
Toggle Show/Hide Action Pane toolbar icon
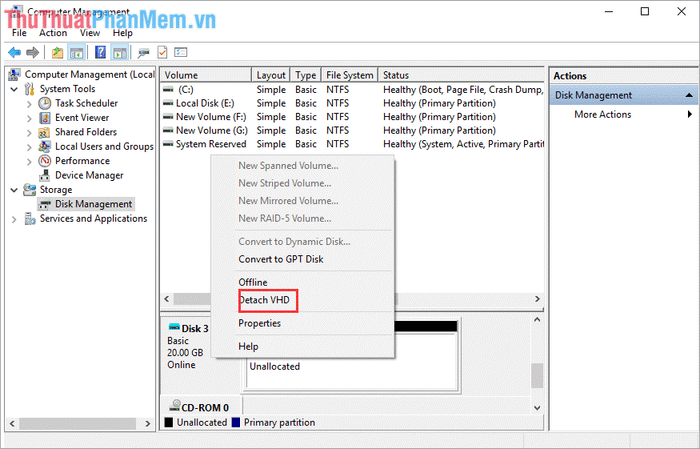(120, 53)
